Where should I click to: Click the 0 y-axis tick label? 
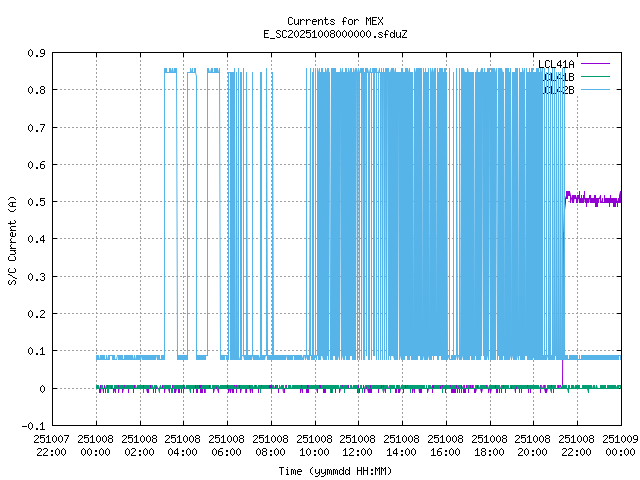coord(41,389)
